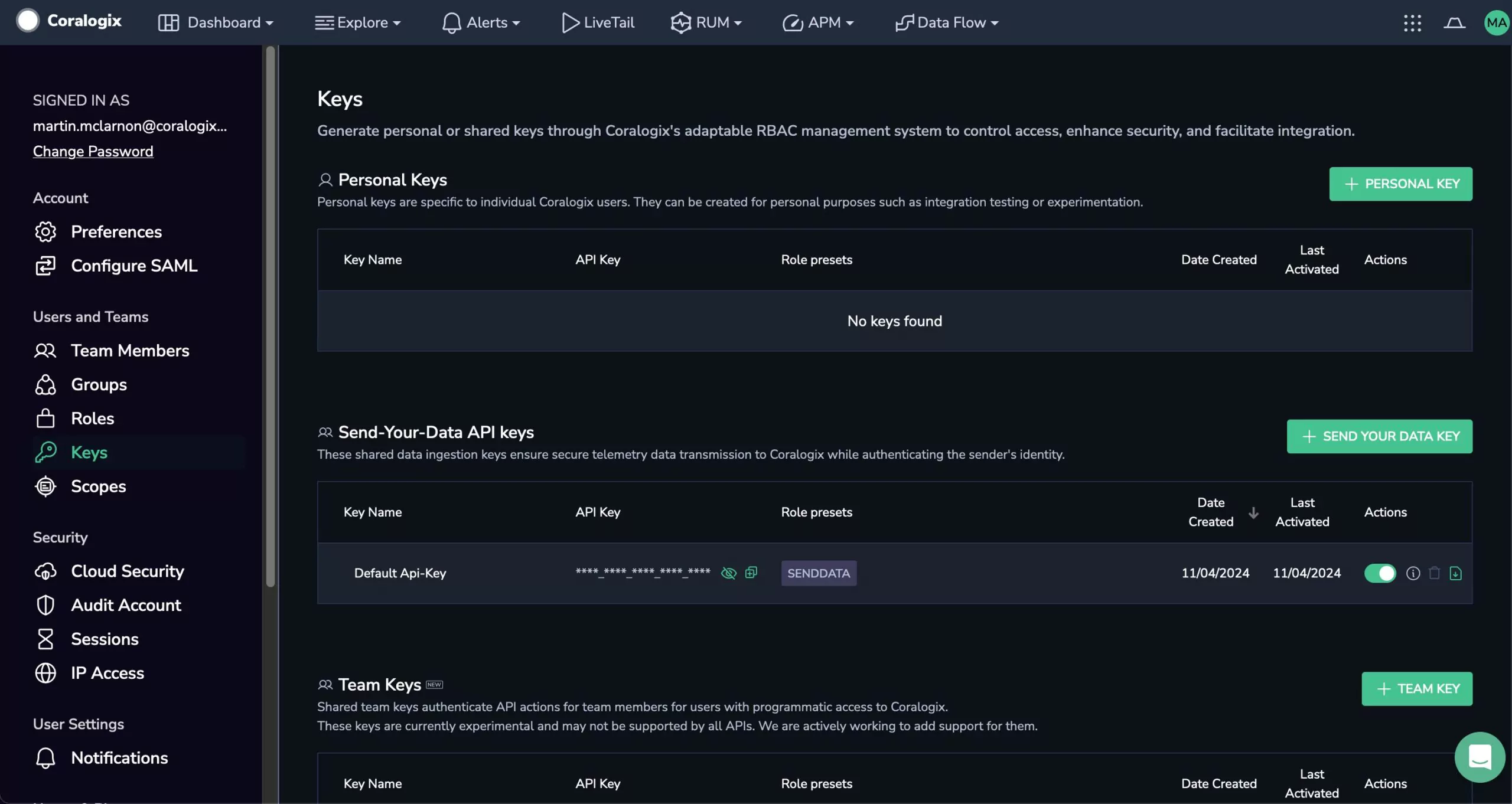Create a new Send Your Data Key

coord(1379,437)
